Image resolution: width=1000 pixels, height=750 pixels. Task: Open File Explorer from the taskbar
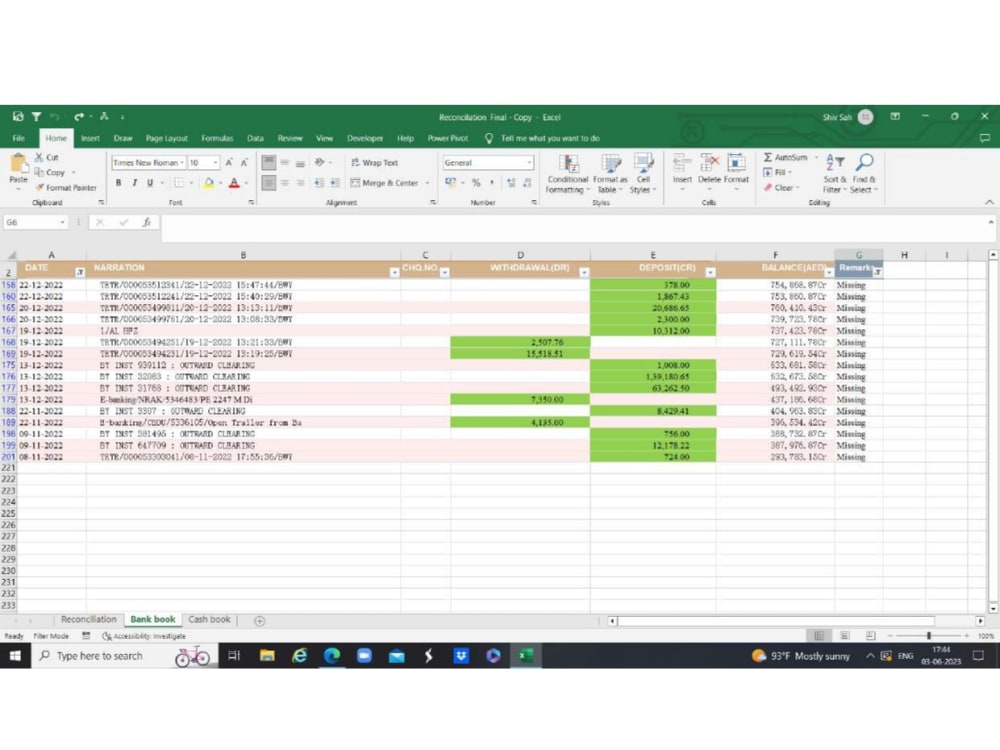267,656
